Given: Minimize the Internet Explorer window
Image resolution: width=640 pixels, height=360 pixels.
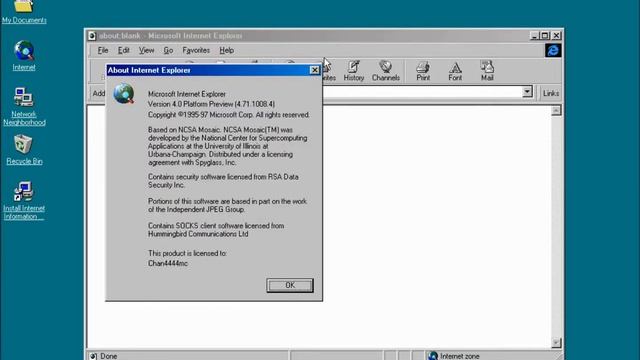Looking at the screenshot, I should (x=534, y=36).
